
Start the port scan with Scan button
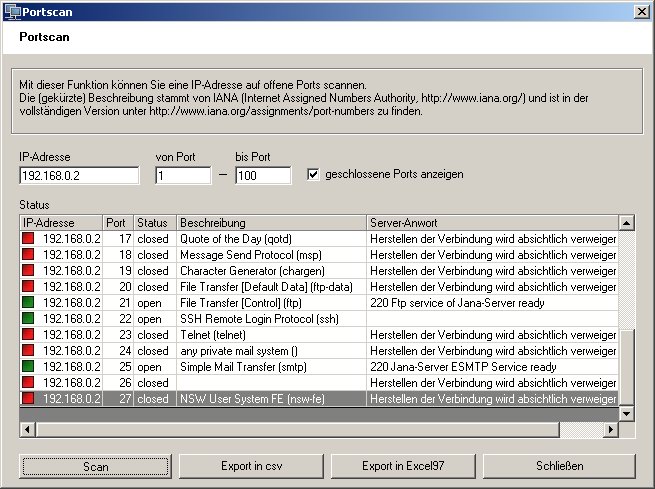(95, 466)
